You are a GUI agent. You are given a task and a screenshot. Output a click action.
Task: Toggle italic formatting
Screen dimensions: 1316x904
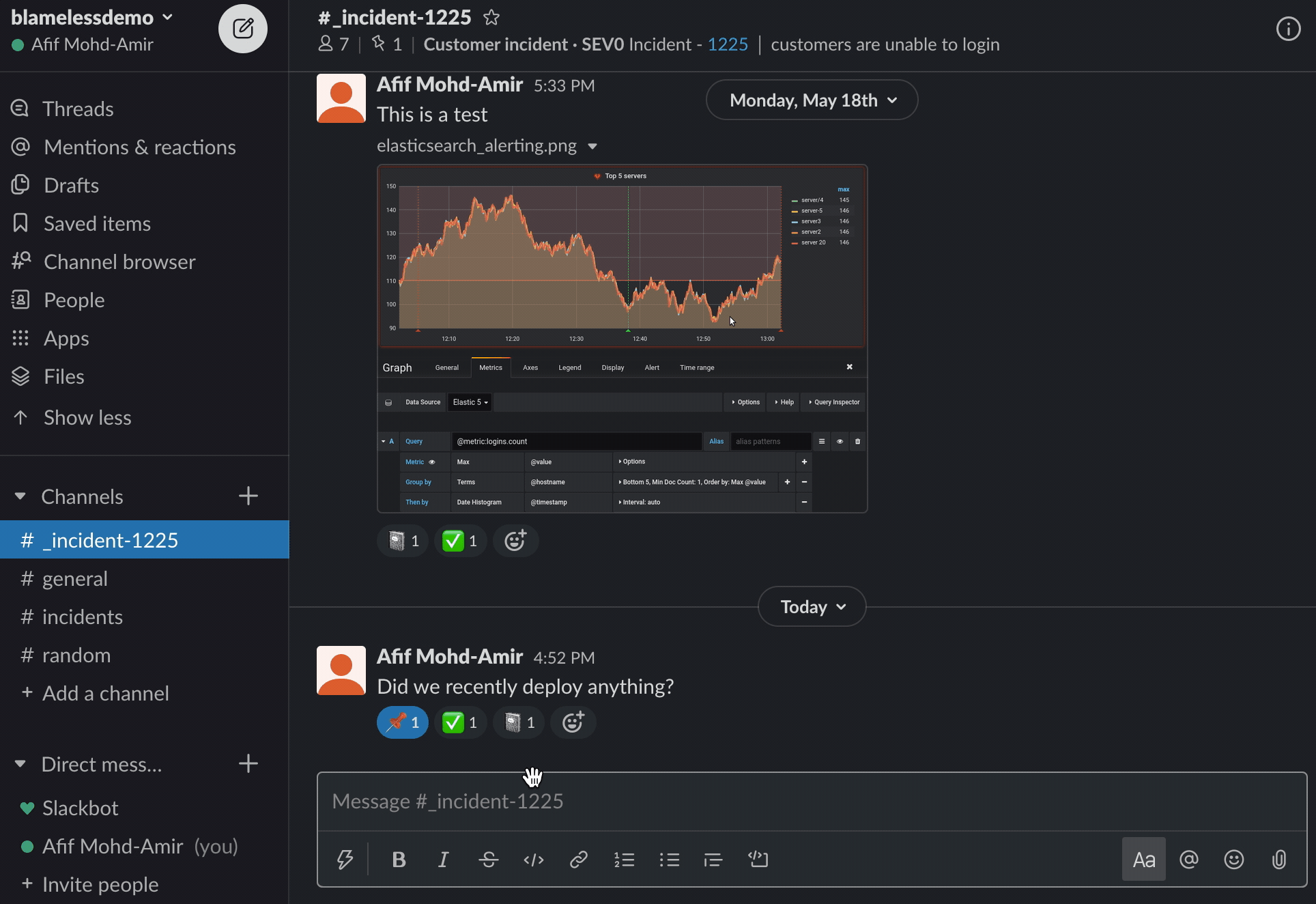tap(443, 859)
